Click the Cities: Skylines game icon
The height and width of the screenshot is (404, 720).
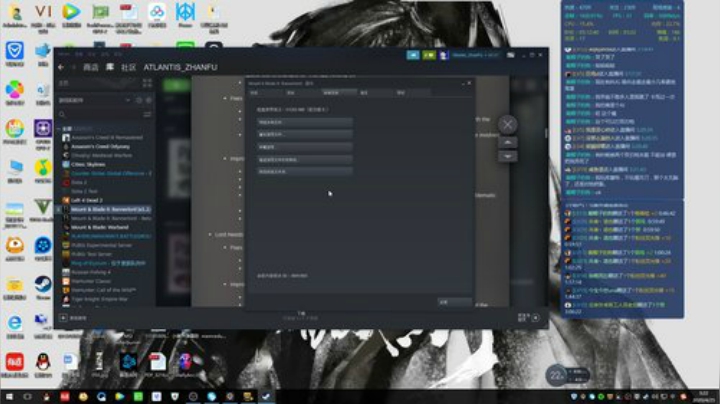66,164
